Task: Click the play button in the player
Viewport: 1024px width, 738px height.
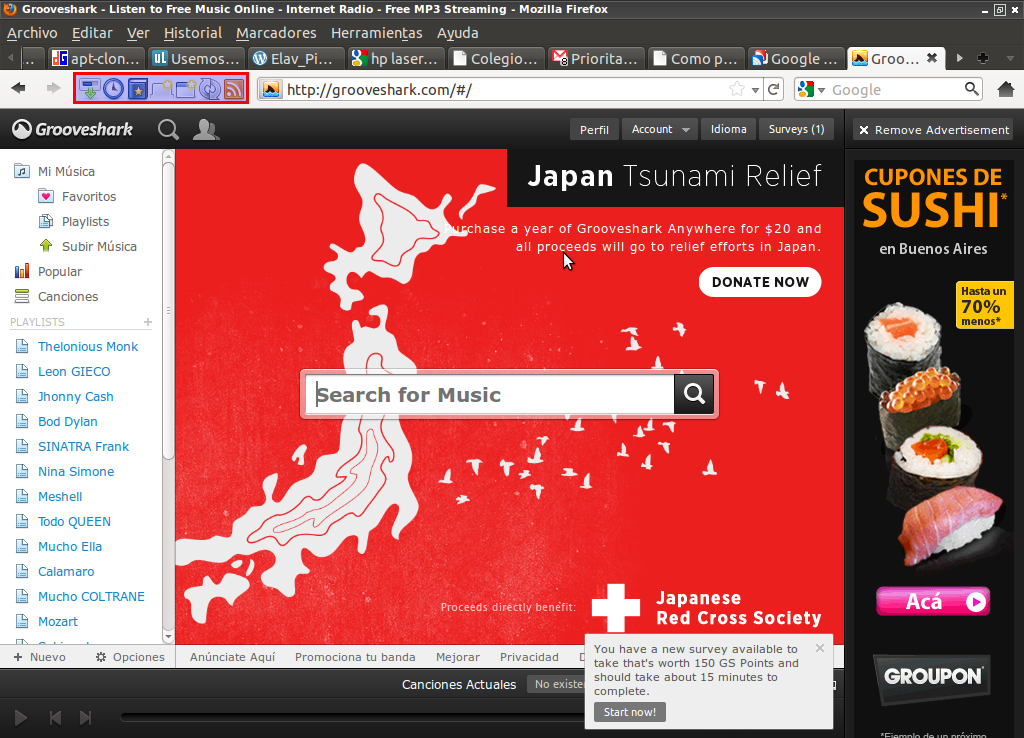Action: pos(21,718)
